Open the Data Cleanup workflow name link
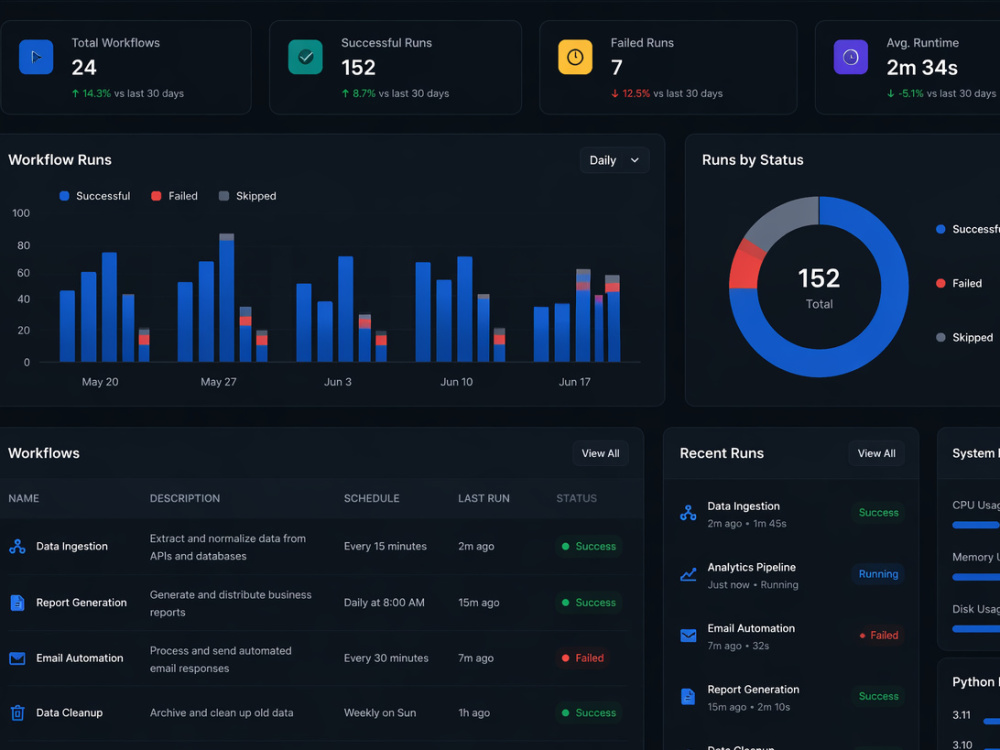 coord(70,713)
